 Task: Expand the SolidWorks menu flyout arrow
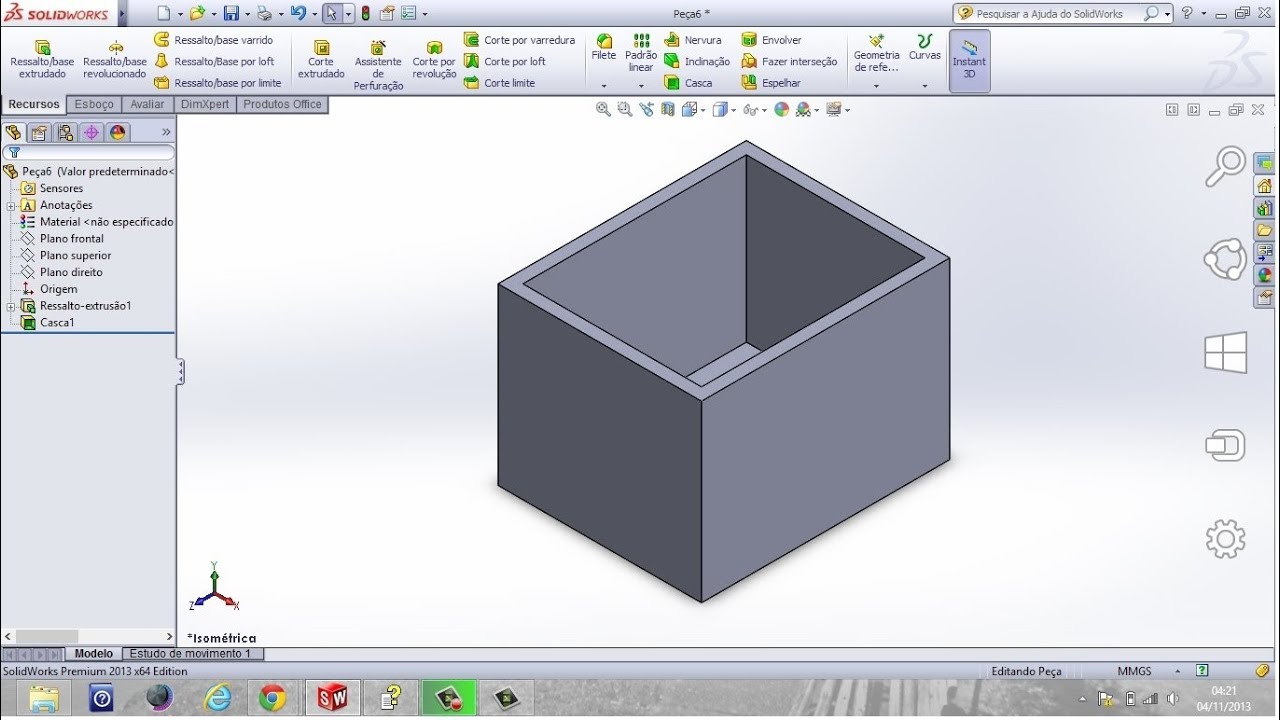point(122,14)
